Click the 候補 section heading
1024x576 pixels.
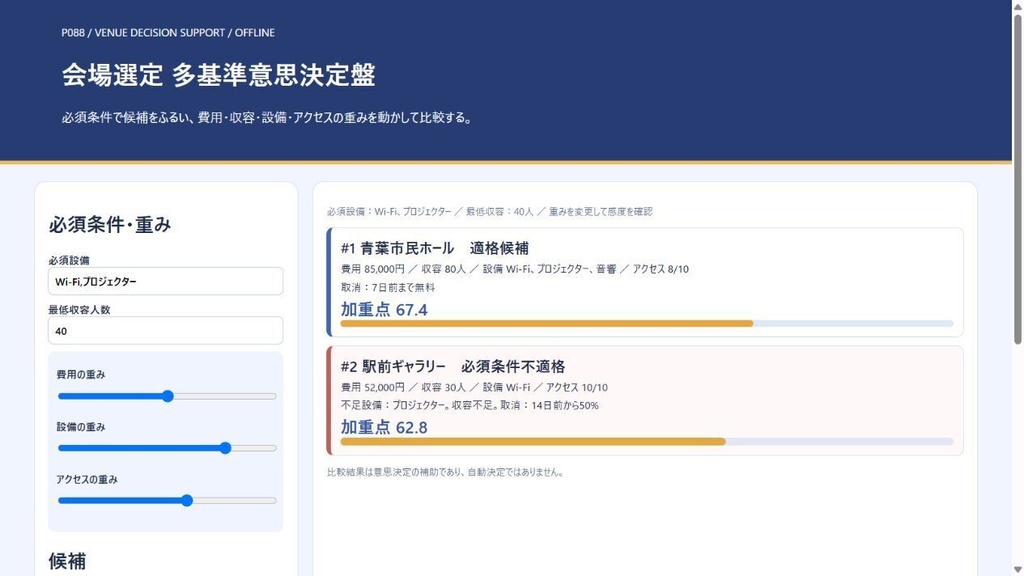click(x=67, y=561)
